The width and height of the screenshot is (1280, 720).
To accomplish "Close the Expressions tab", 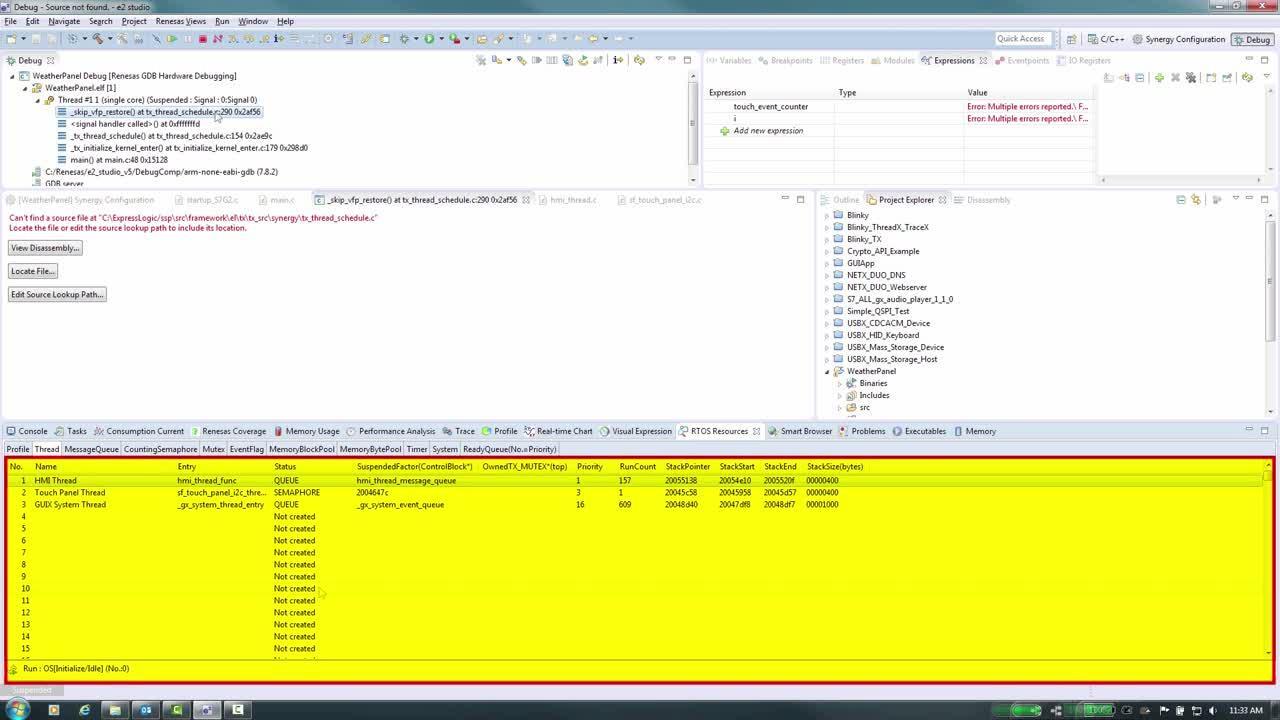I will click(983, 60).
